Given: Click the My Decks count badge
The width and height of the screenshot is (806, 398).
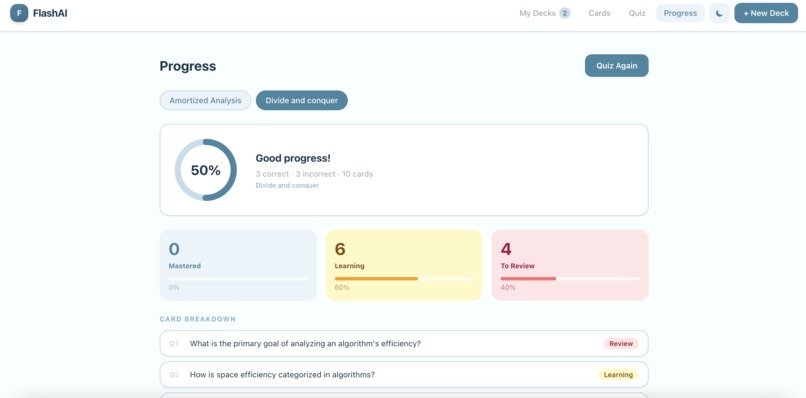Looking at the screenshot, I should pos(564,13).
